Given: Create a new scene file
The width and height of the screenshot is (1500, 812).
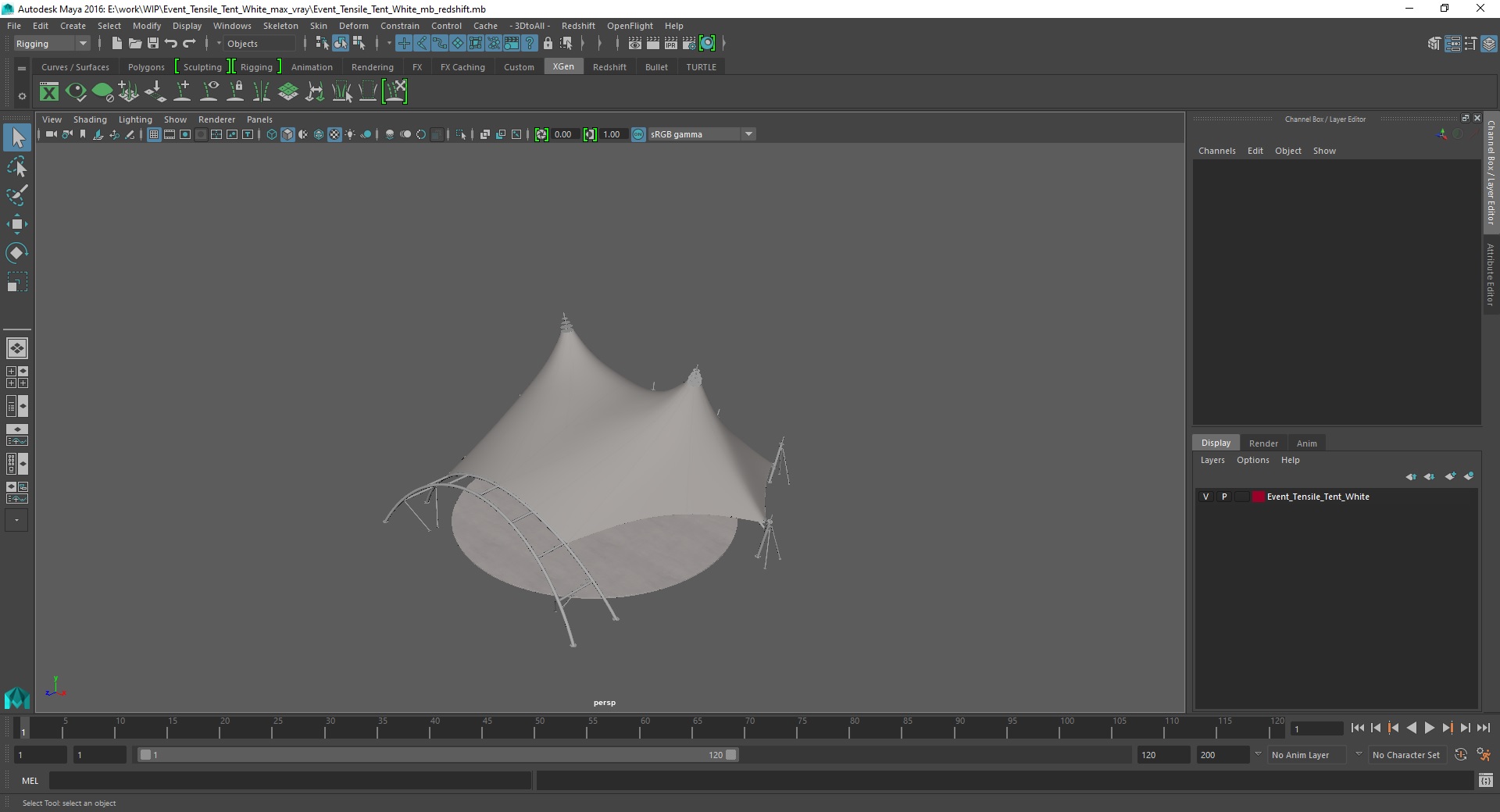Looking at the screenshot, I should (116, 44).
